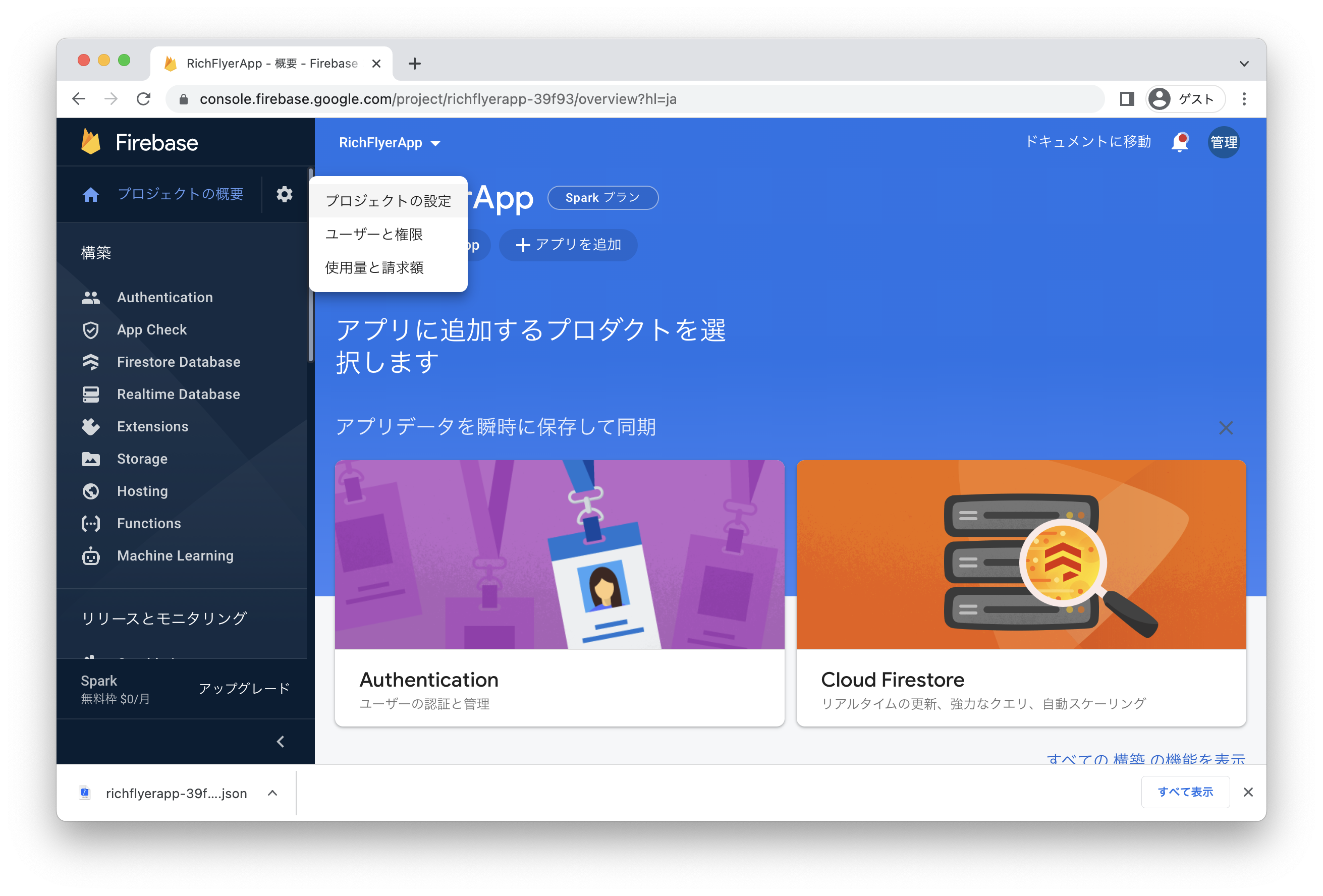Click the Hosting globe icon
The image size is (1323, 896).
point(90,491)
